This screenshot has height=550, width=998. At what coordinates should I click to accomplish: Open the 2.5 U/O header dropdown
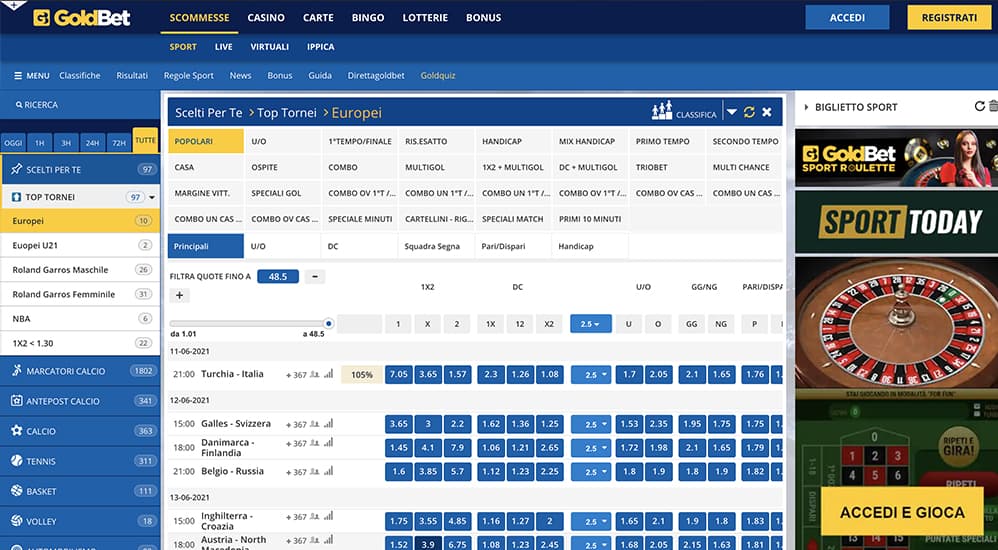click(591, 324)
